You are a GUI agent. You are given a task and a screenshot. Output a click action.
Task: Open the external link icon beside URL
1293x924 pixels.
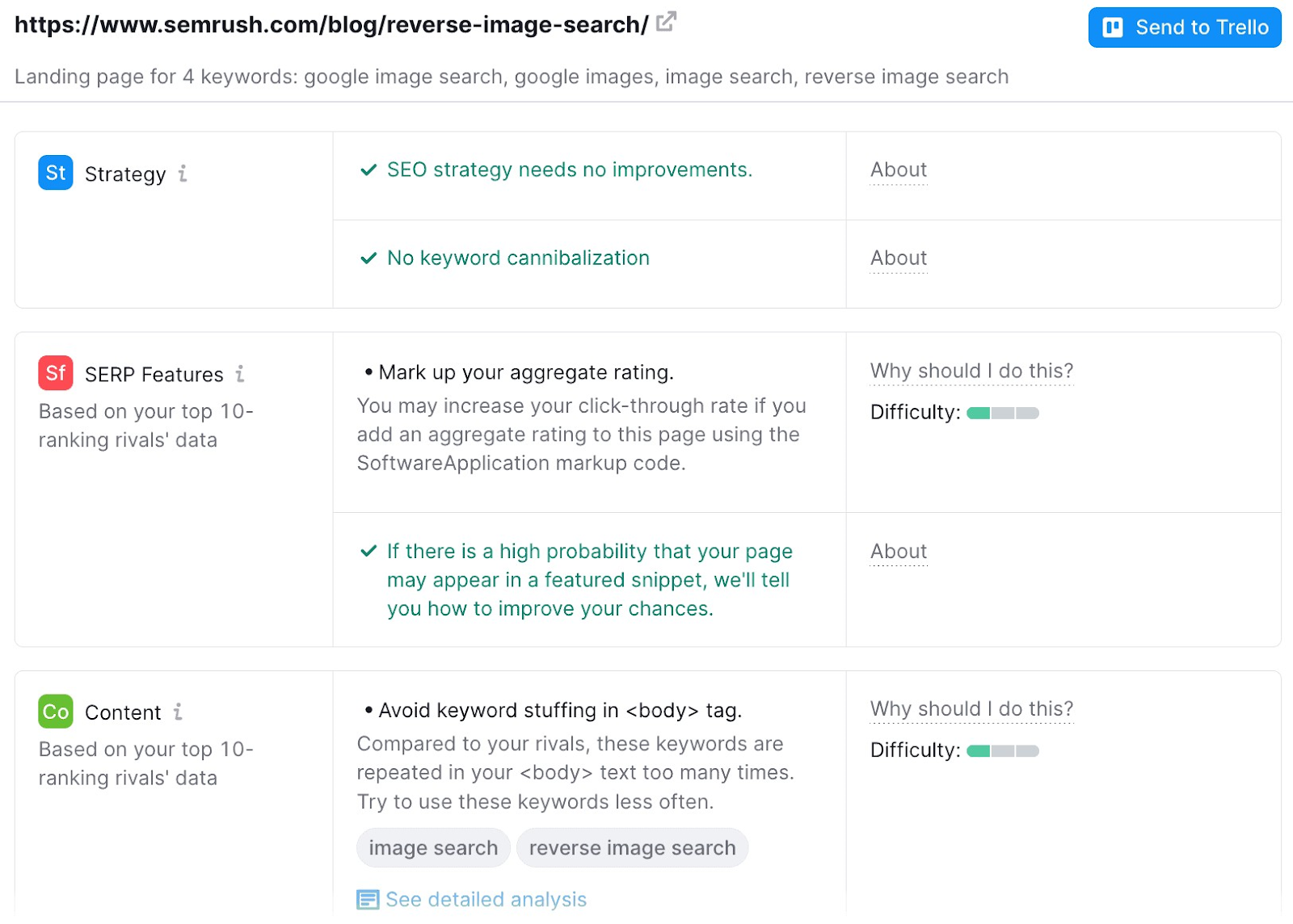[666, 23]
